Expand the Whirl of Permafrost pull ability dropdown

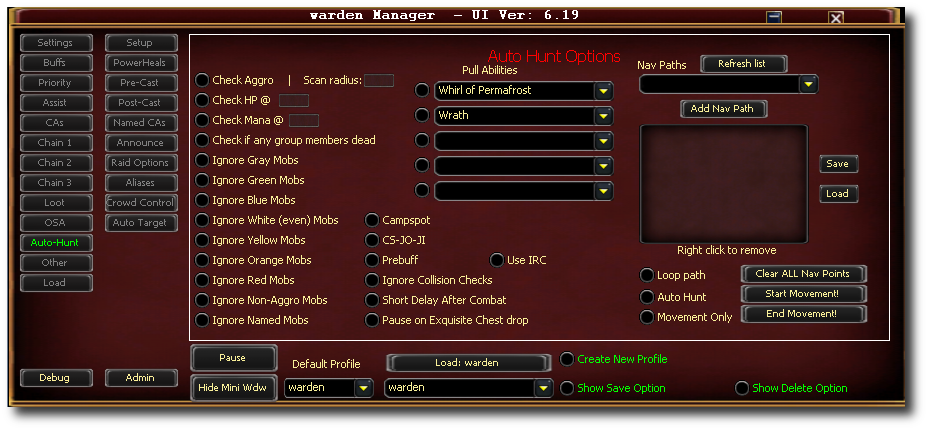tap(602, 91)
